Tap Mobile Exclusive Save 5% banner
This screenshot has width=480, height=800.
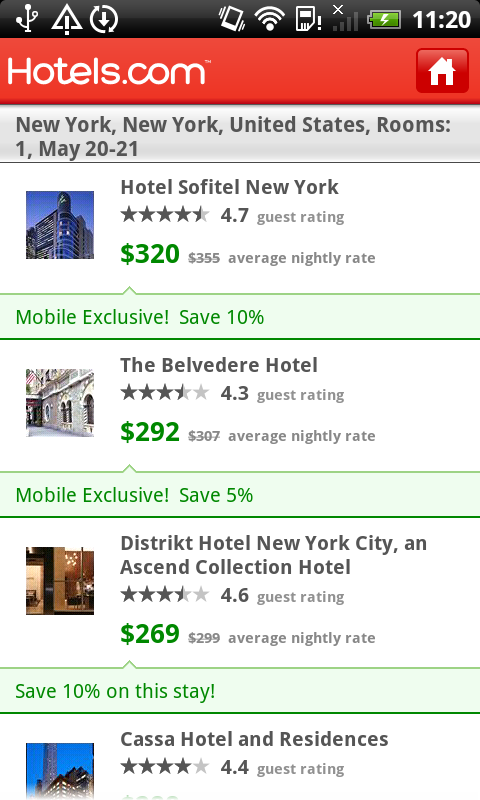click(x=240, y=495)
